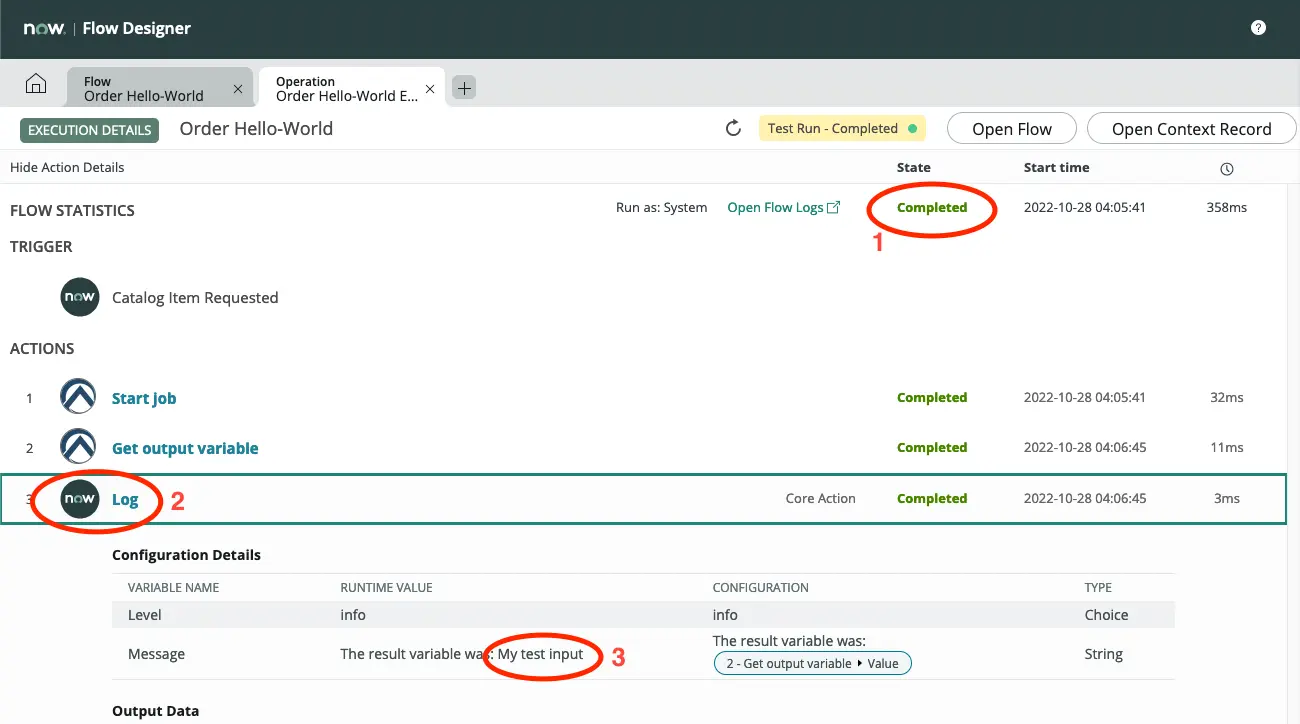
Task: Click the Get output variable action icon
Action: click(x=79, y=448)
